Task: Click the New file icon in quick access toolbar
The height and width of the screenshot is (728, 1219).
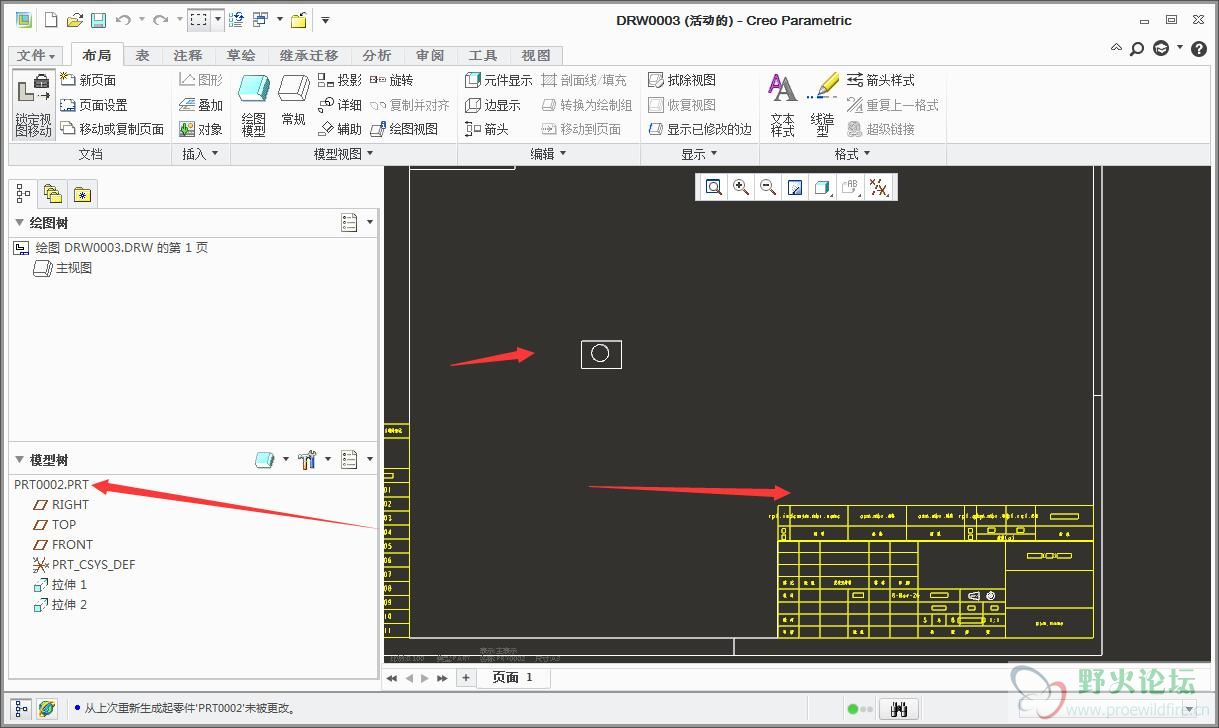Action: click(x=52, y=19)
